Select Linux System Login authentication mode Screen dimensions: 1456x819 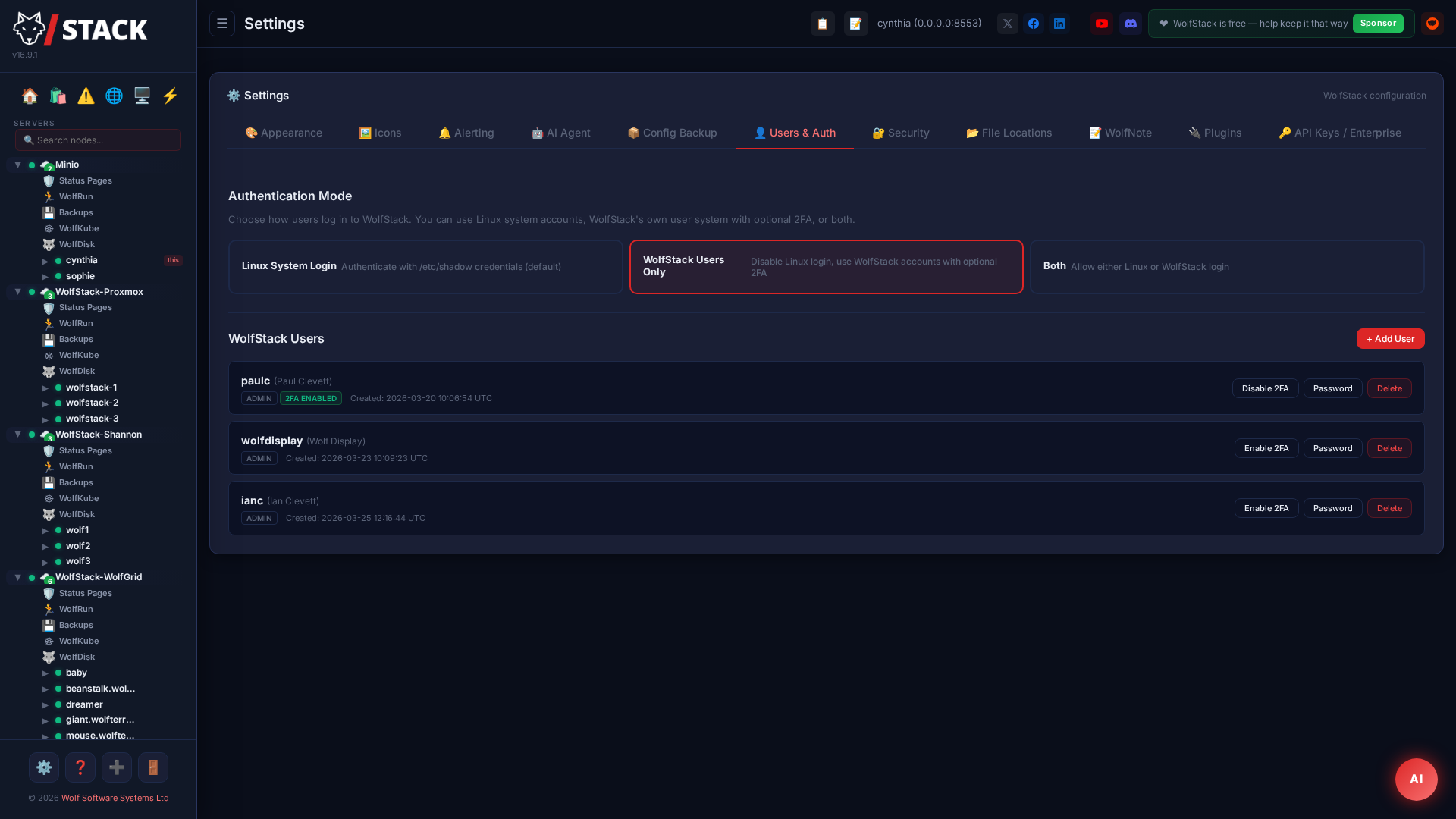[425, 267]
